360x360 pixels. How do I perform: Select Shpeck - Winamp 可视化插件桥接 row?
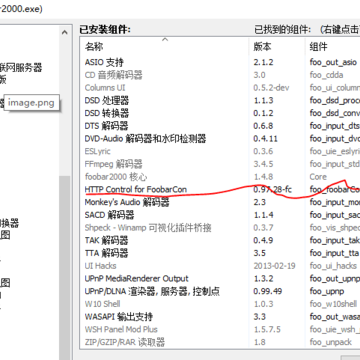tap(220, 228)
